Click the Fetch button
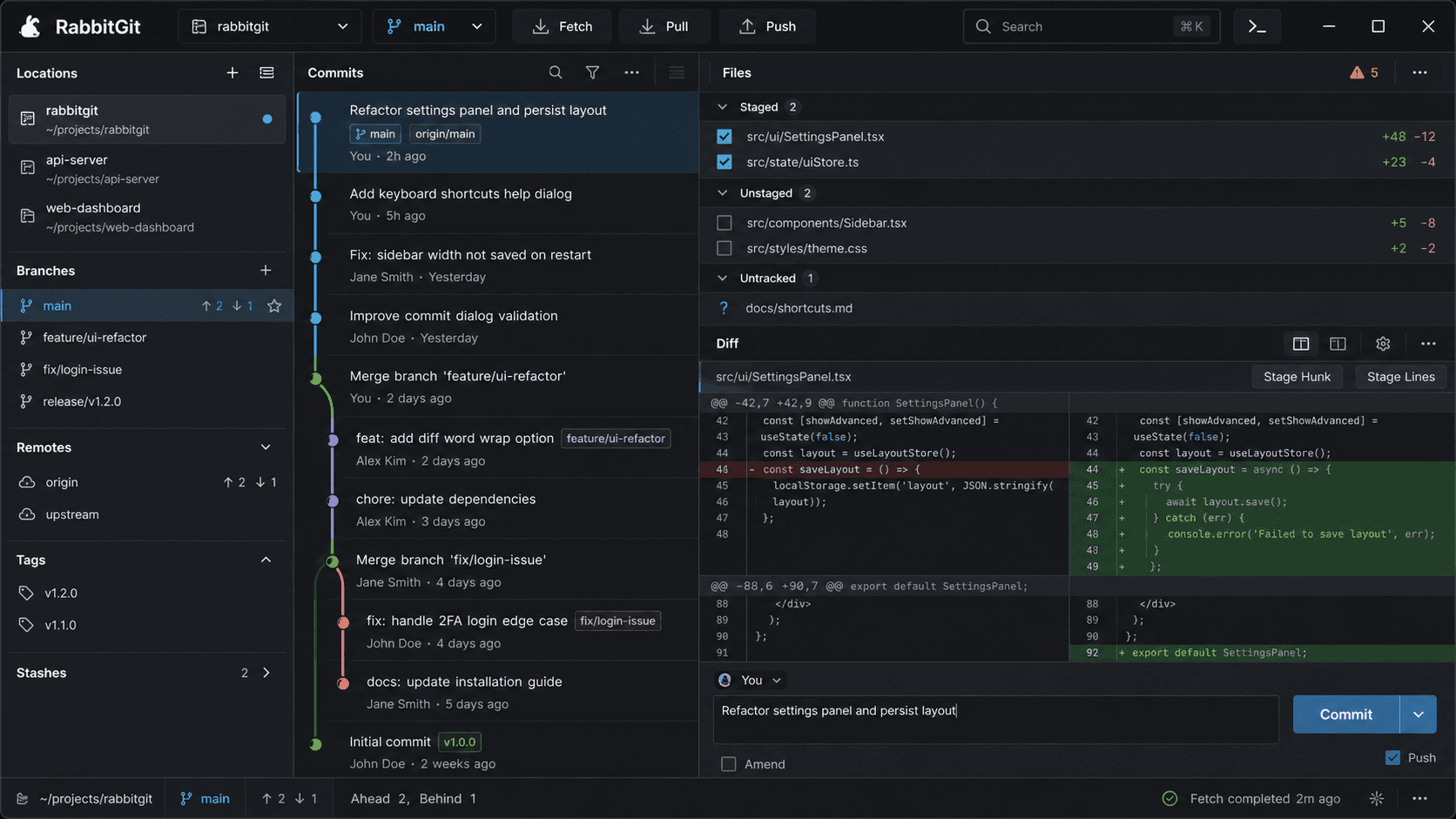The image size is (1456, 819). click(562, 26)
